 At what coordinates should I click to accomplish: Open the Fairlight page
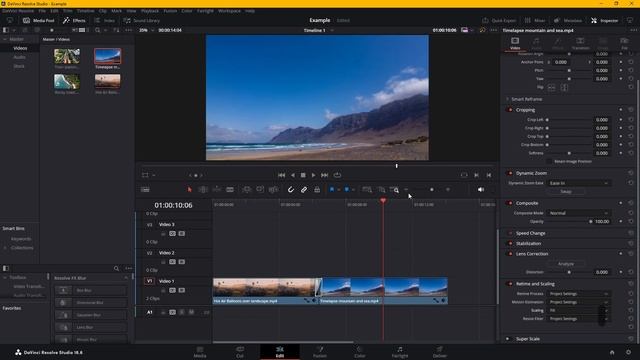click(400, 352)
